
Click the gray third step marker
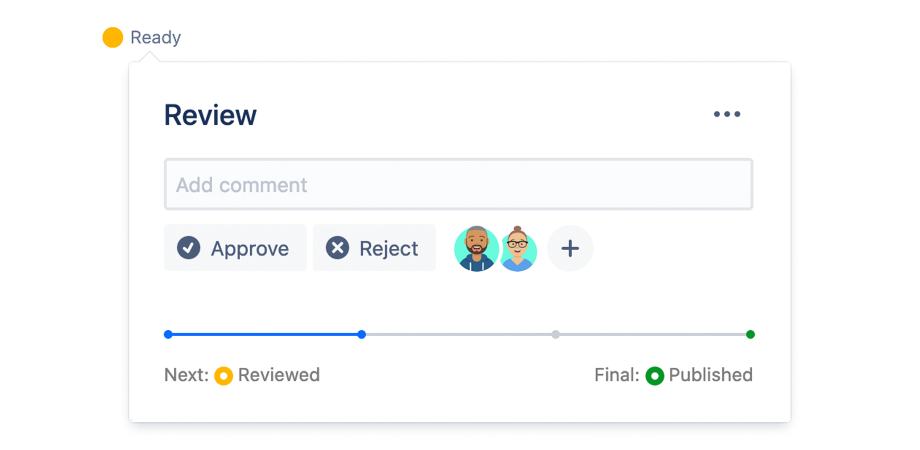pos(556,334)
